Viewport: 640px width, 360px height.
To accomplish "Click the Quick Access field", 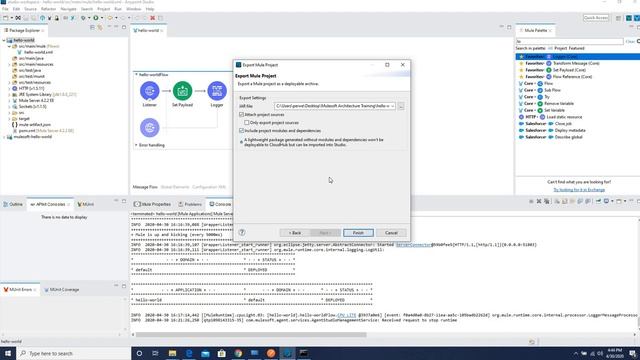I will coord(596,18).
